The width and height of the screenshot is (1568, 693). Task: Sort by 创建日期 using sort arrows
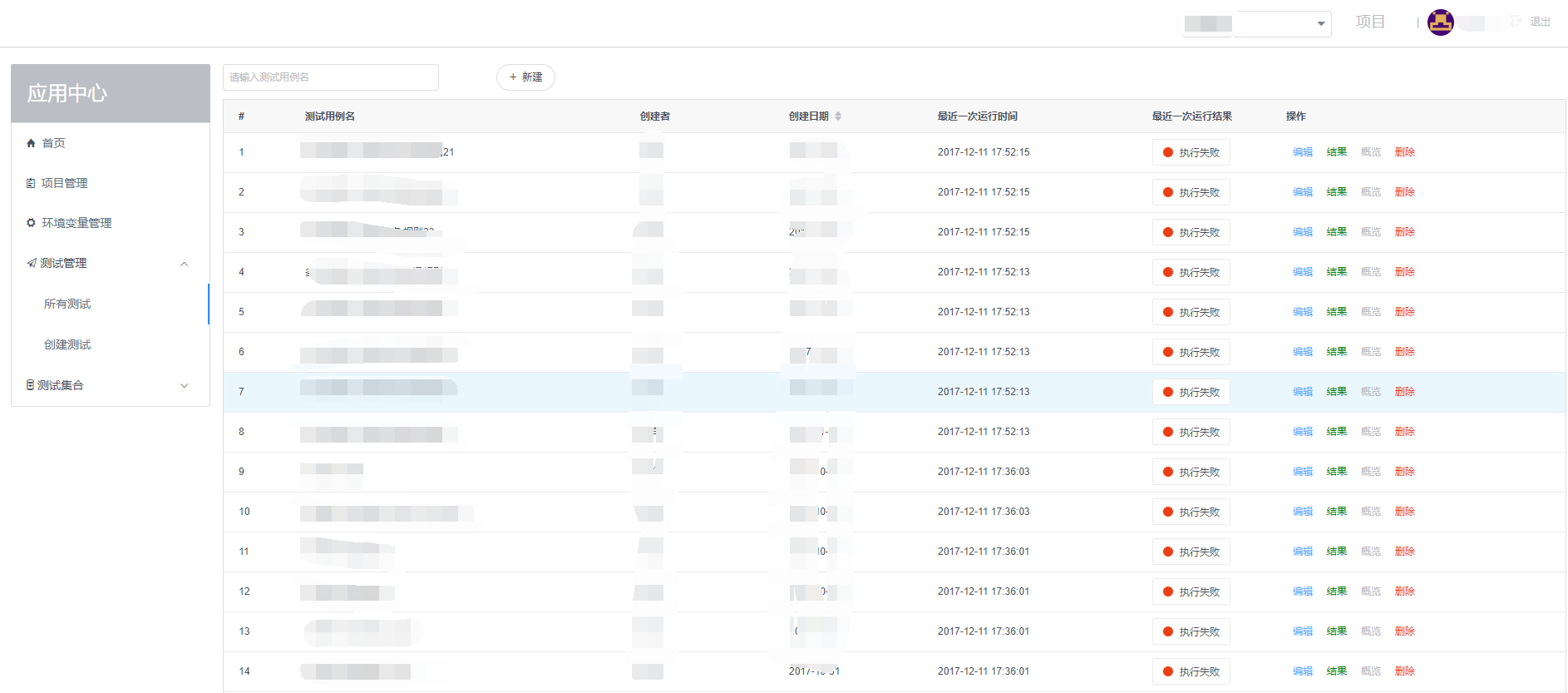(838, 116)
